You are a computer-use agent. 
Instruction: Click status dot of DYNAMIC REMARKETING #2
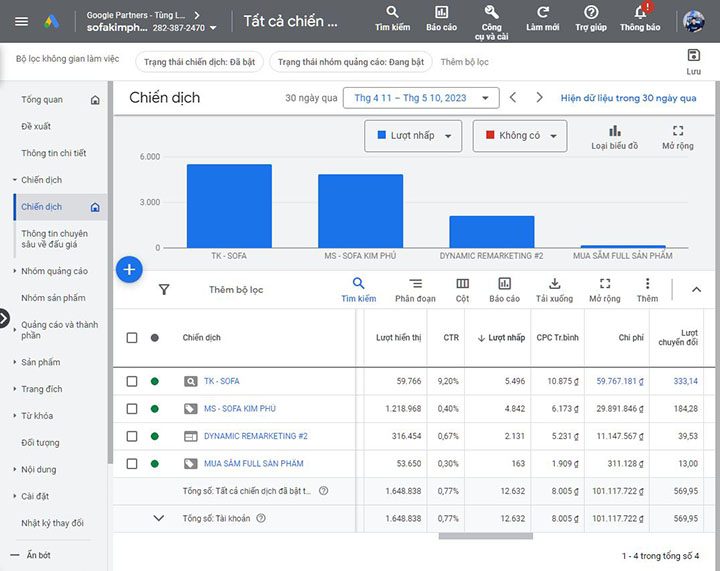(x=155, y=436)
